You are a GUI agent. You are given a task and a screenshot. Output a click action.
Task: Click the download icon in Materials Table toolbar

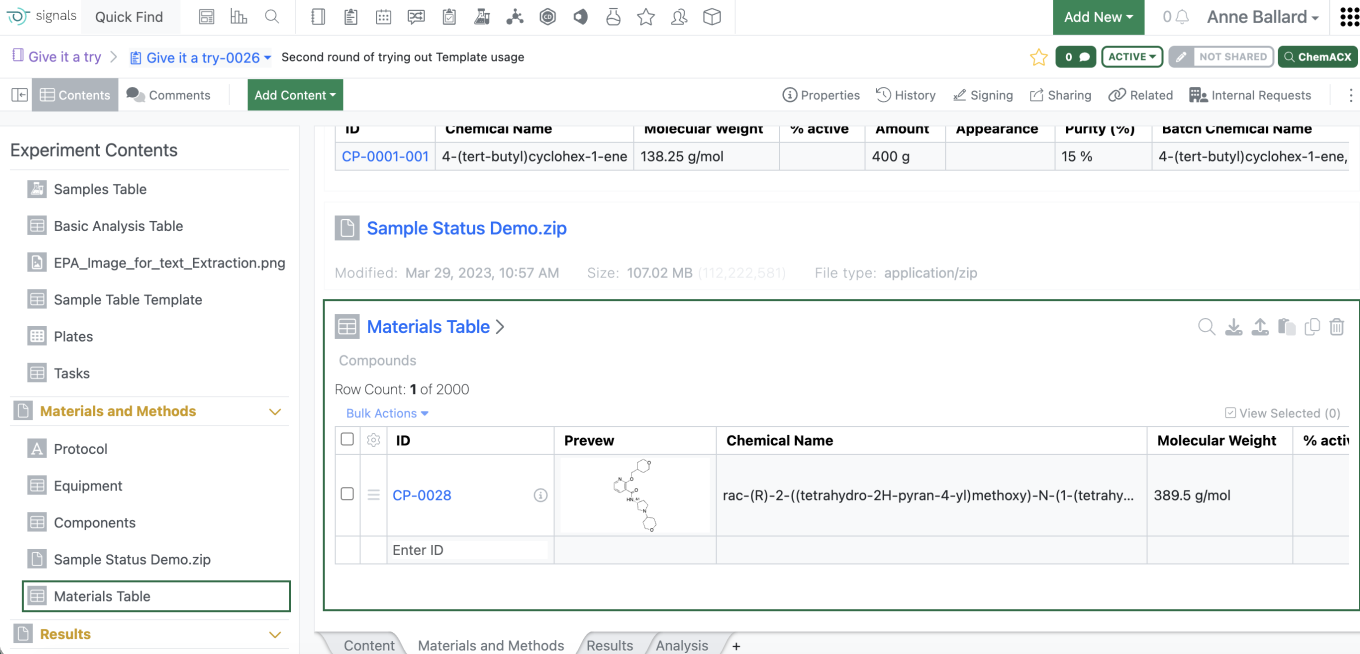click(x=1234, y=327)
